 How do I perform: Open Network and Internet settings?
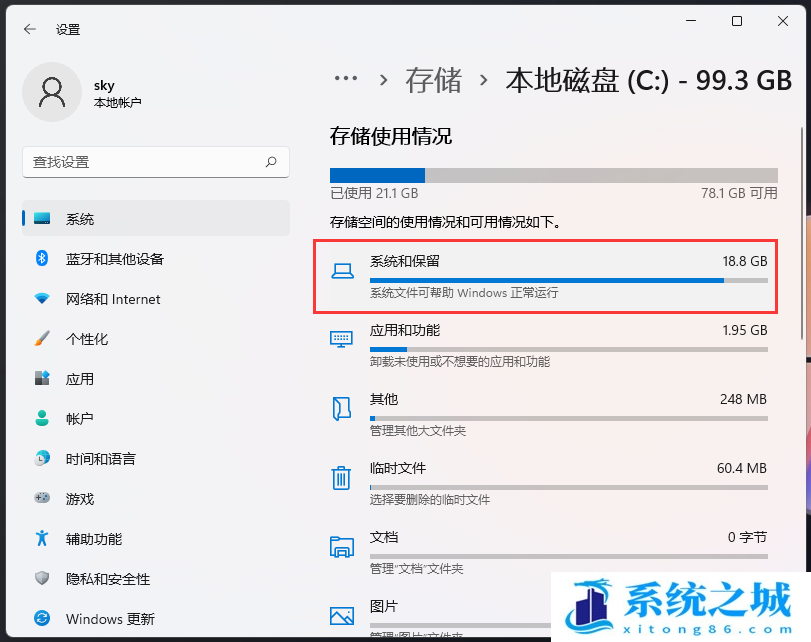(112, 299)
